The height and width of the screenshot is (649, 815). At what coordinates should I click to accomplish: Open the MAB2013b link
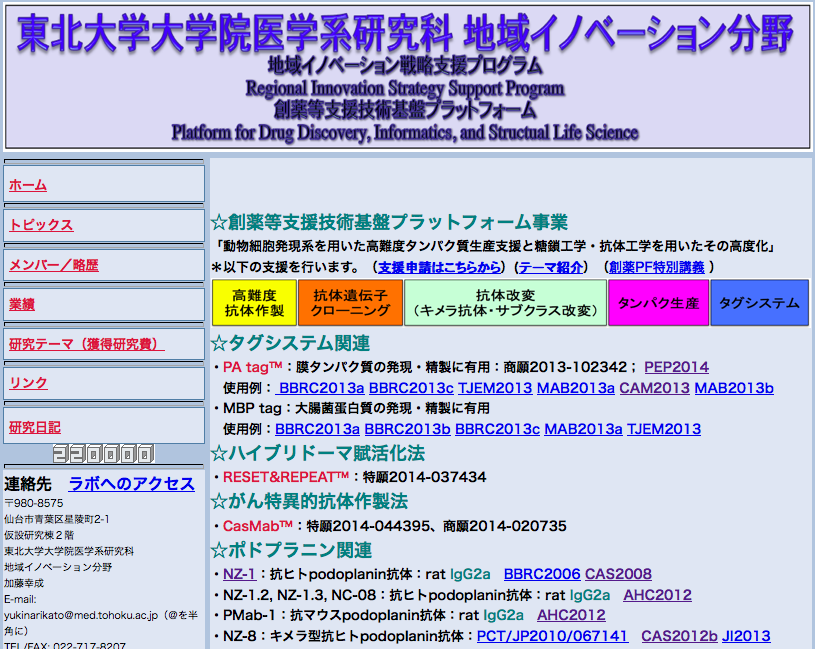coord(734,388)
